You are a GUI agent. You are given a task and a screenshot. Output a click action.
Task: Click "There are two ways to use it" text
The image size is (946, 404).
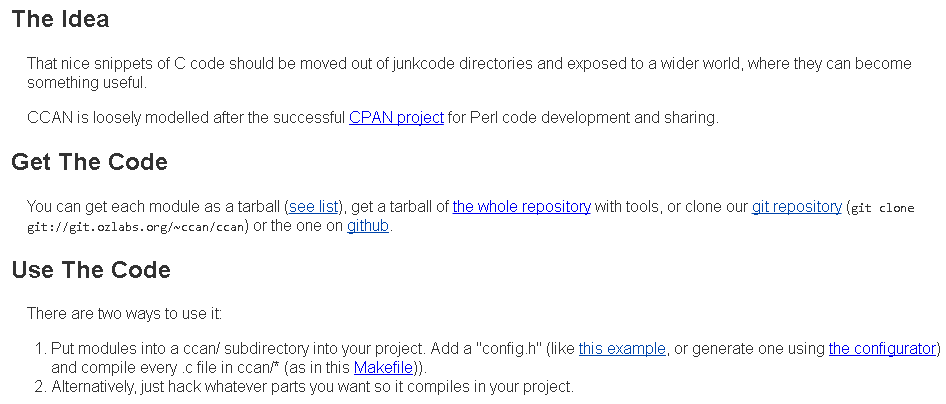point(123,313)
